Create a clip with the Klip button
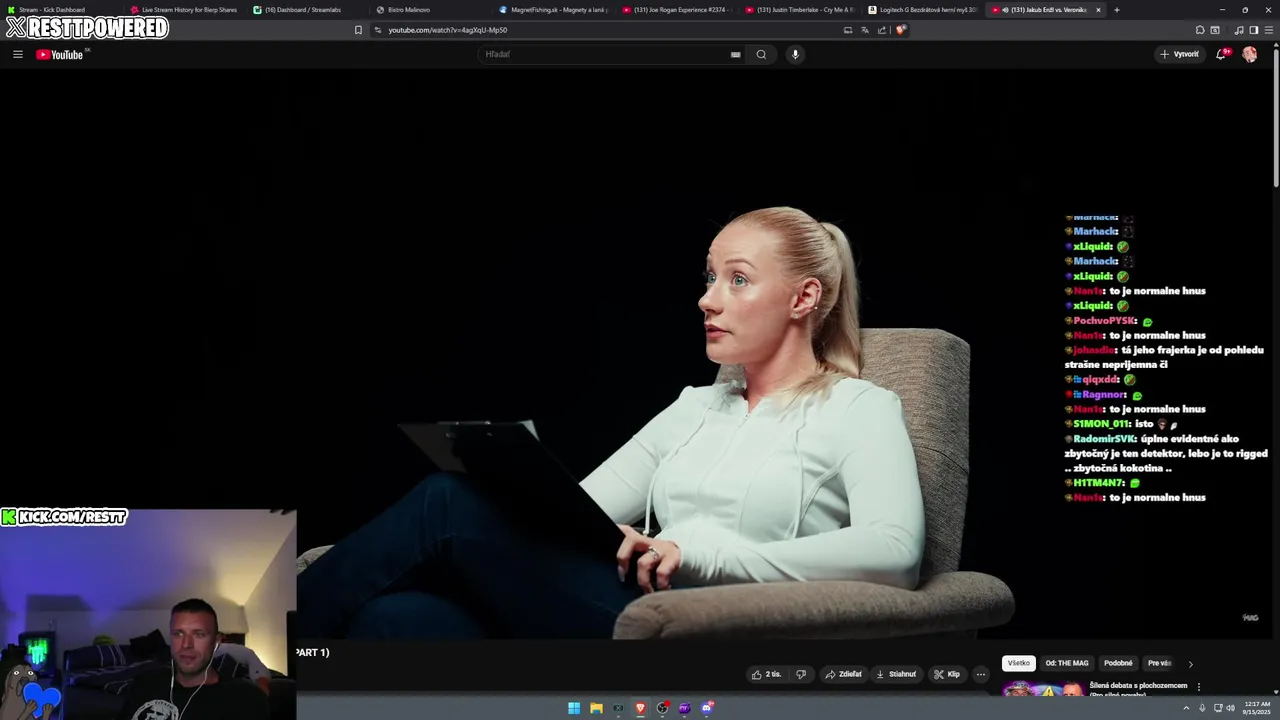Viewport: 1280px width, 720px height. click(947, 674)
